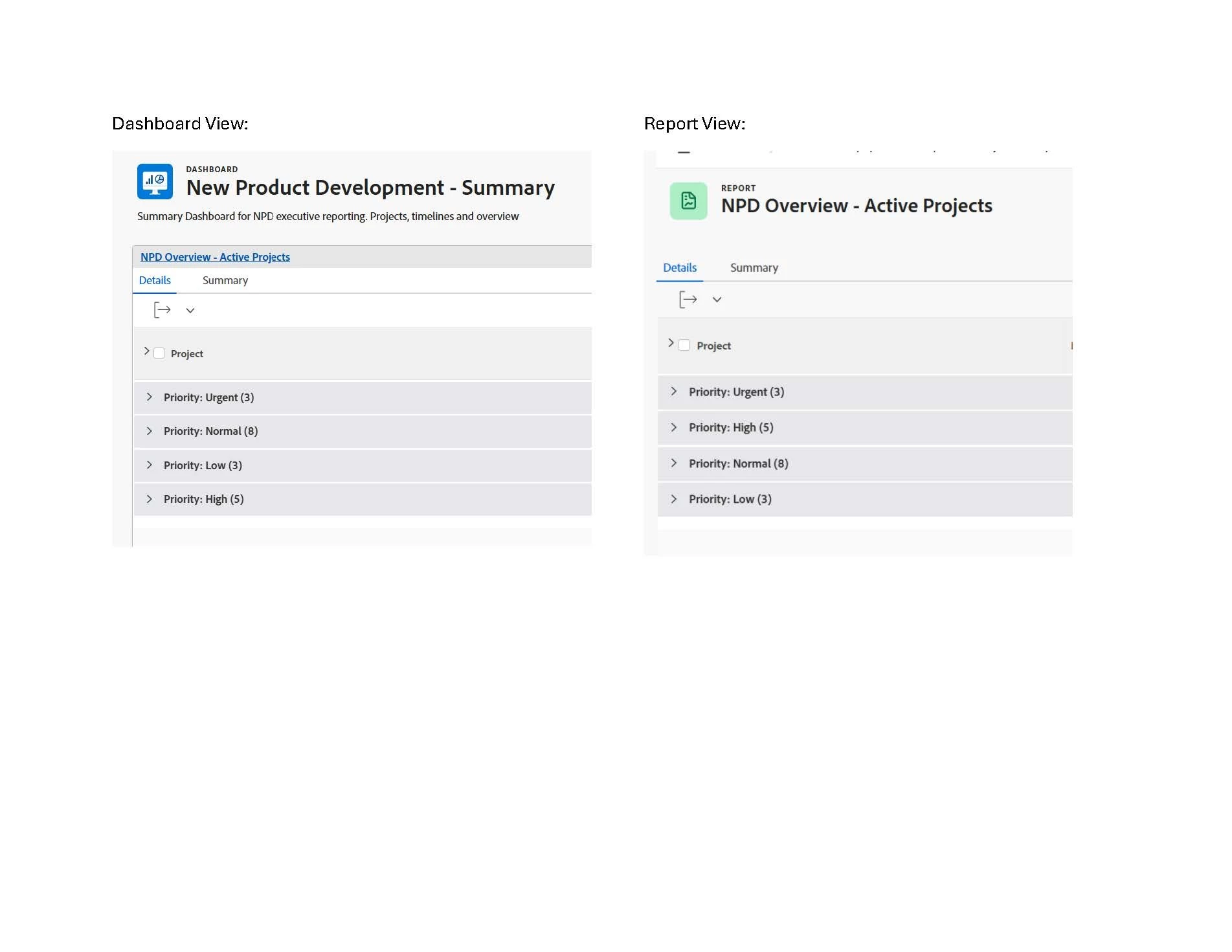Expand Project header chevron in Dashboard view

click(x=146, y=351)
